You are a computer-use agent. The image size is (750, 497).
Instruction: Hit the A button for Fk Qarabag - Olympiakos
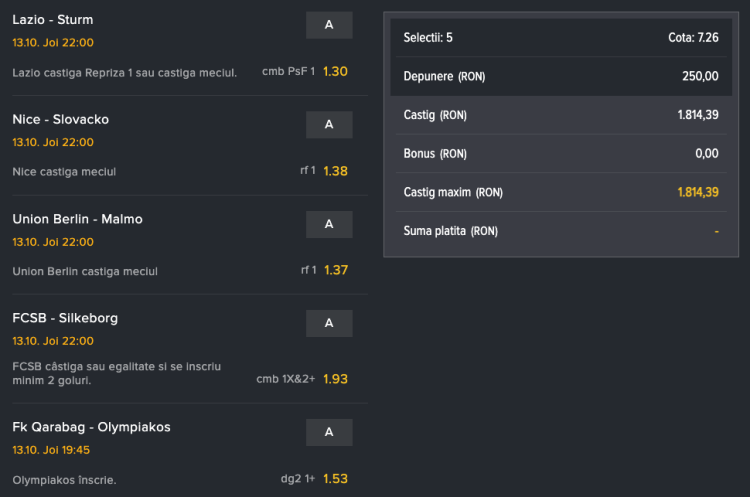[x=329, y=432]
